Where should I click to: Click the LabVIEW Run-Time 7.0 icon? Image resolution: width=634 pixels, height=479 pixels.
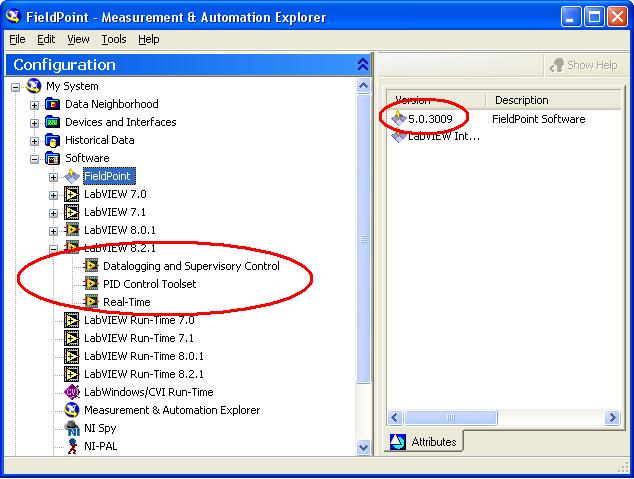pos(72,320)
